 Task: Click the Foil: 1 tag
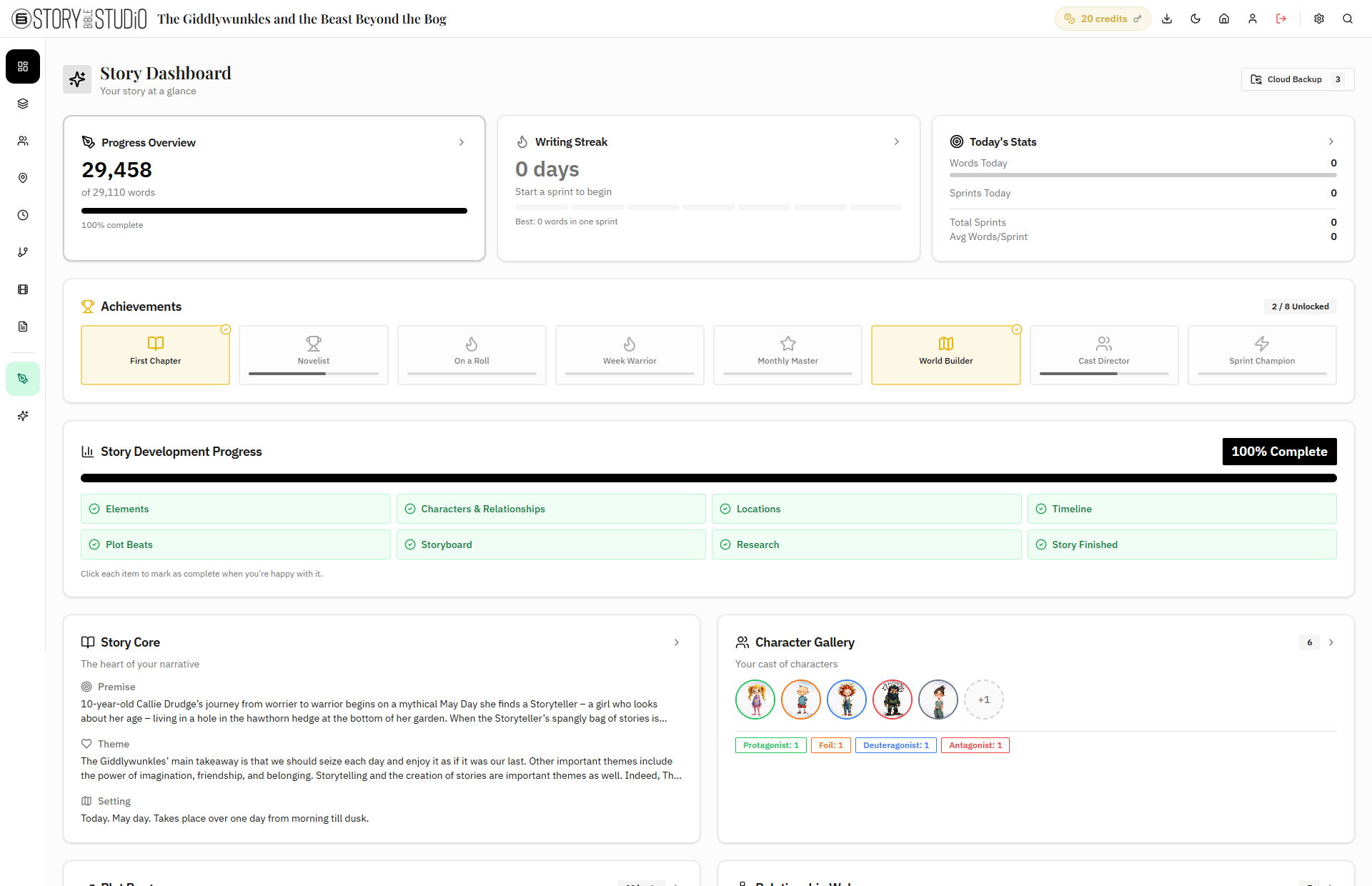(831, 745)
